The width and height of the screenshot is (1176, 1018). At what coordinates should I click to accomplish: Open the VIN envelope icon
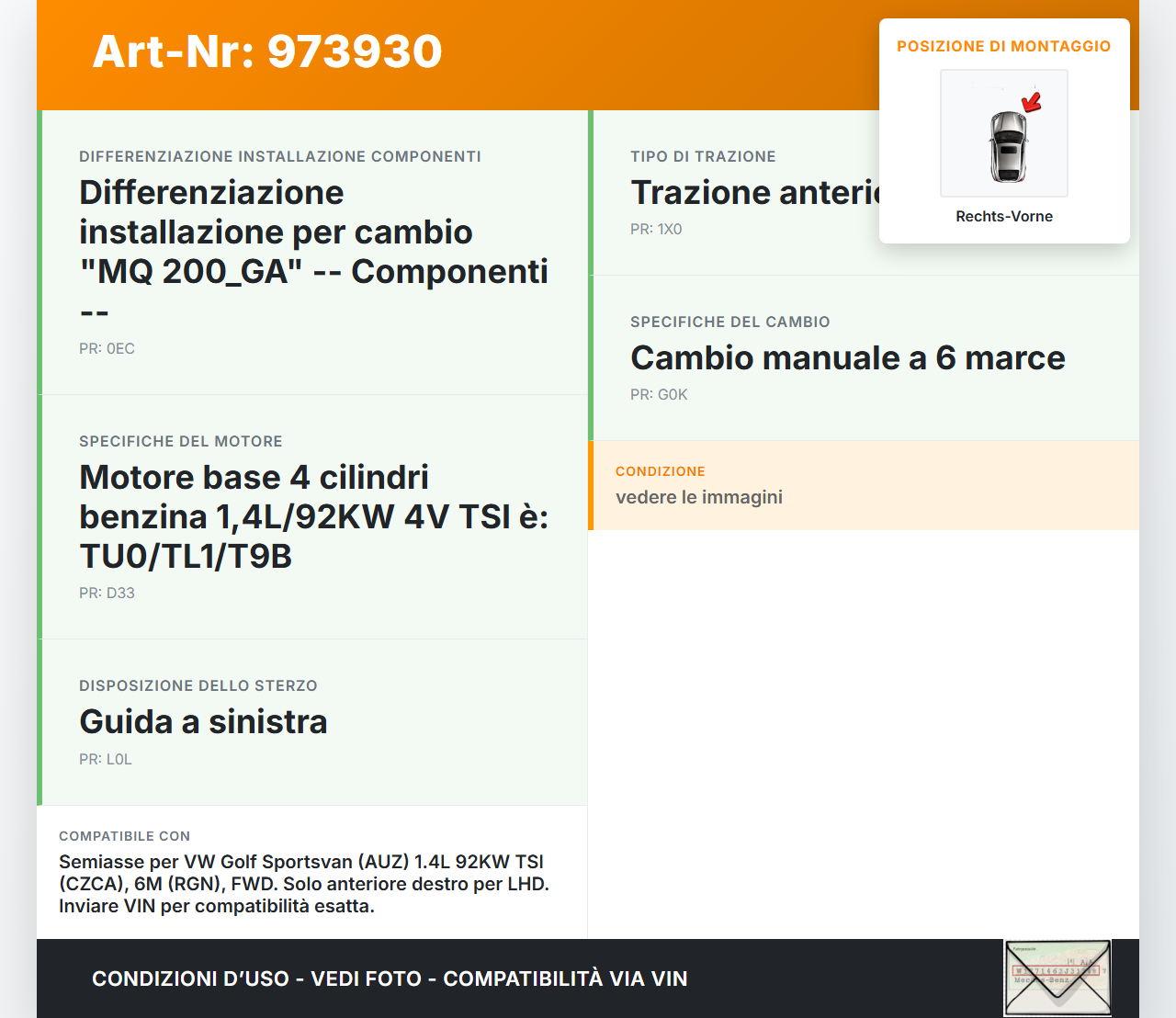(1057, 978)
